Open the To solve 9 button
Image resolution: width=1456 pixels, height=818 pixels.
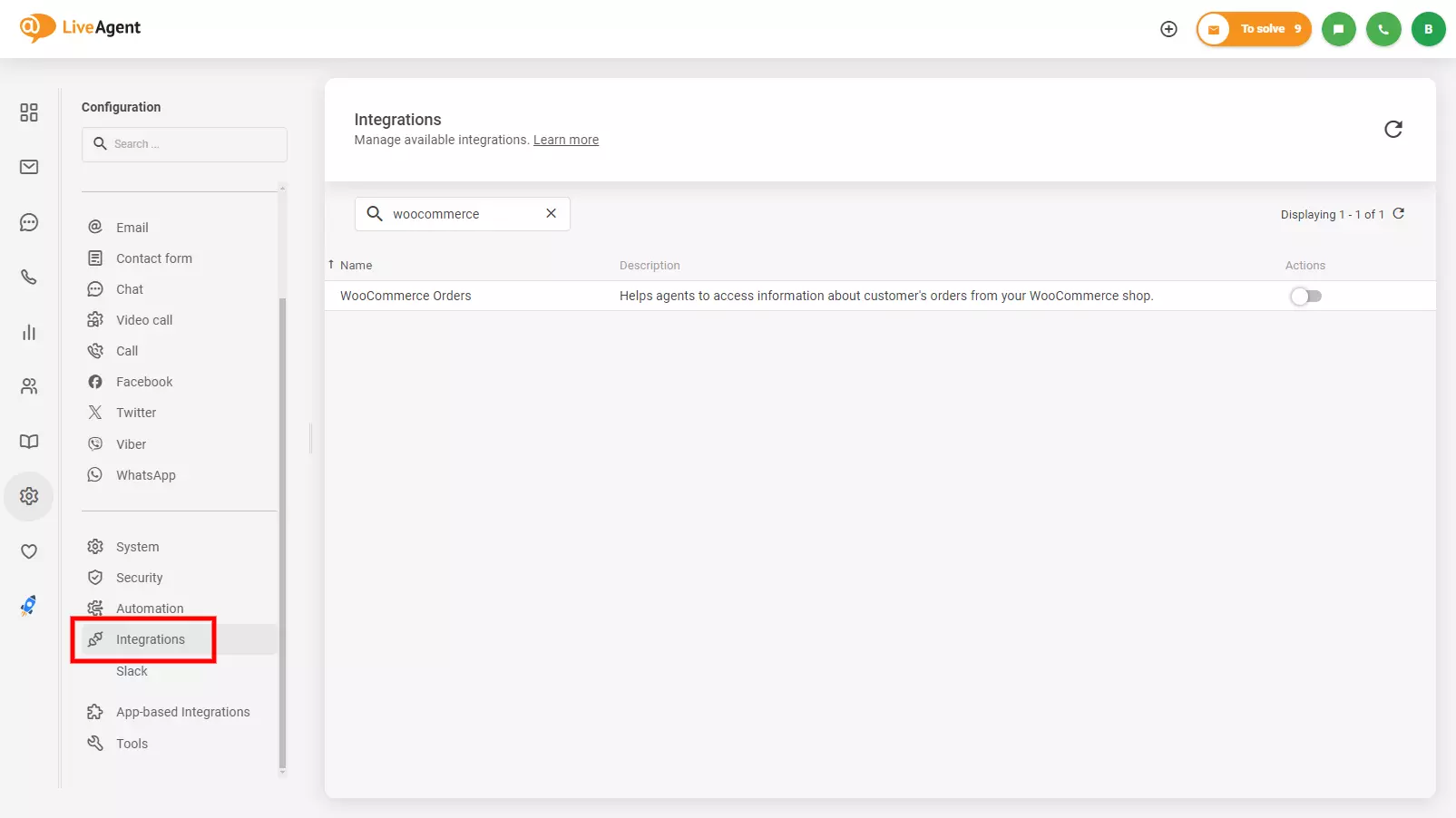click(1254, 28)
